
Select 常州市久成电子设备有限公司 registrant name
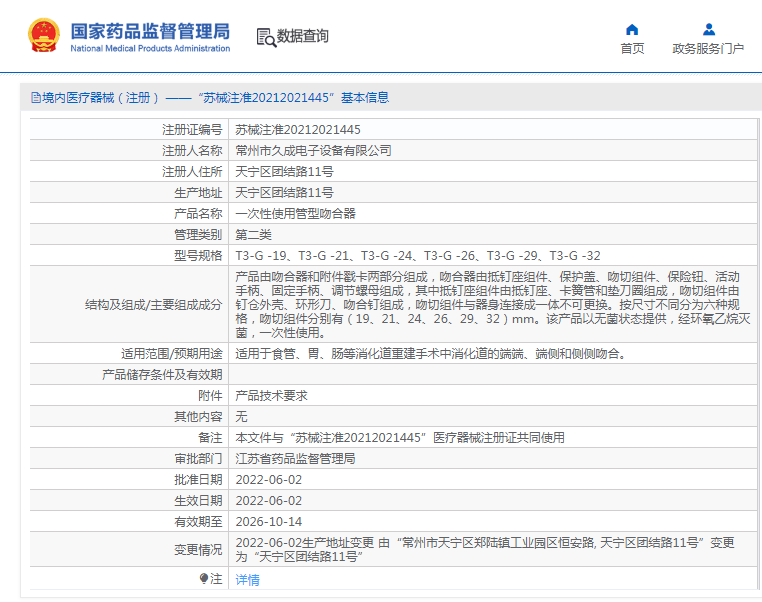[x=313, y=151]
